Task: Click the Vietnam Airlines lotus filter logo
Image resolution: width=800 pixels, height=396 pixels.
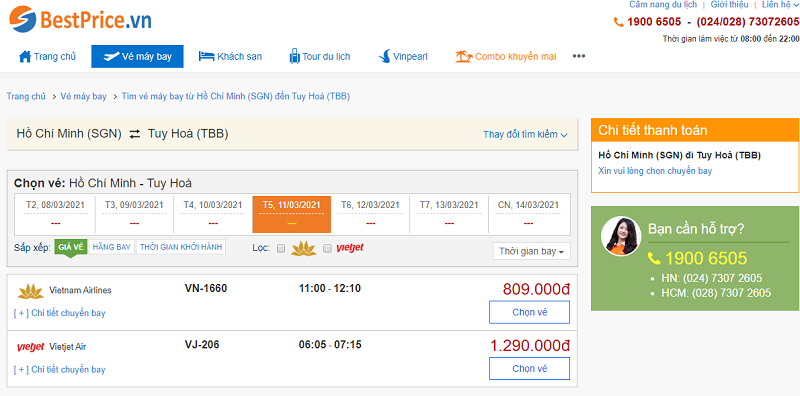Action: click(304, 249)
